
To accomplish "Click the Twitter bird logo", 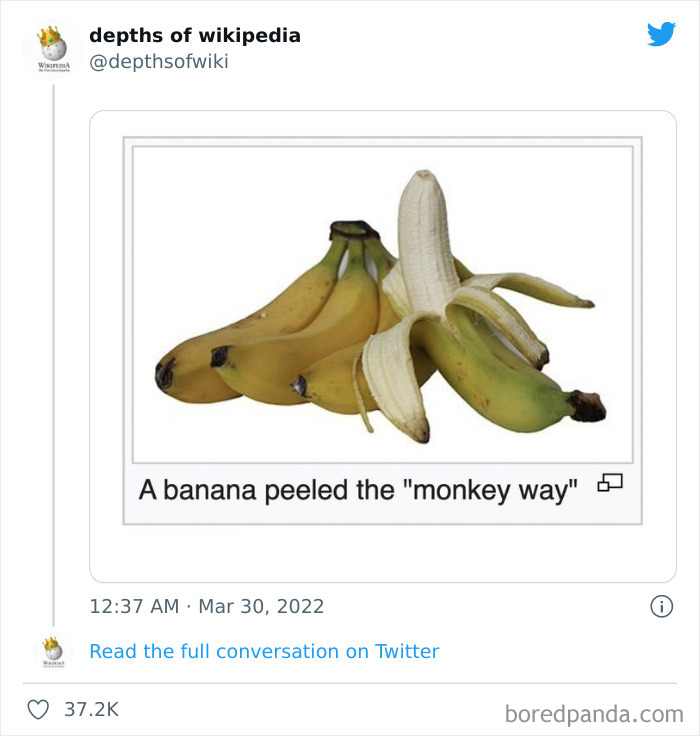I will point(661,35).
